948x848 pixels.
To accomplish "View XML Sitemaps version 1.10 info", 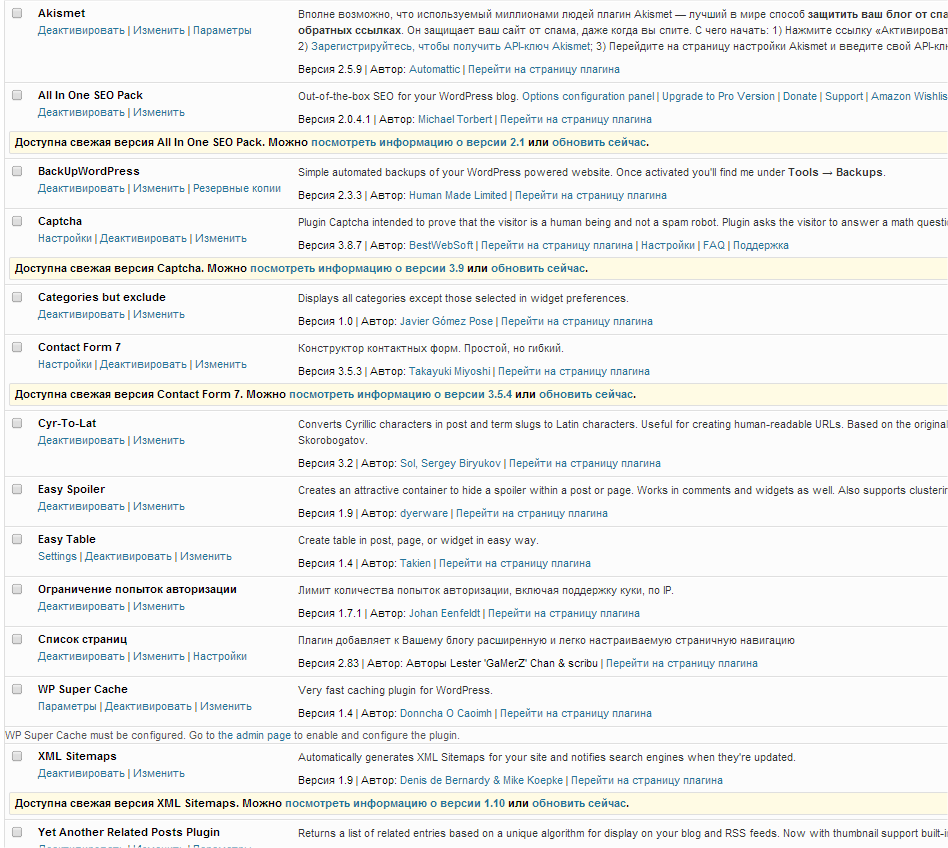I will point(395,804).
